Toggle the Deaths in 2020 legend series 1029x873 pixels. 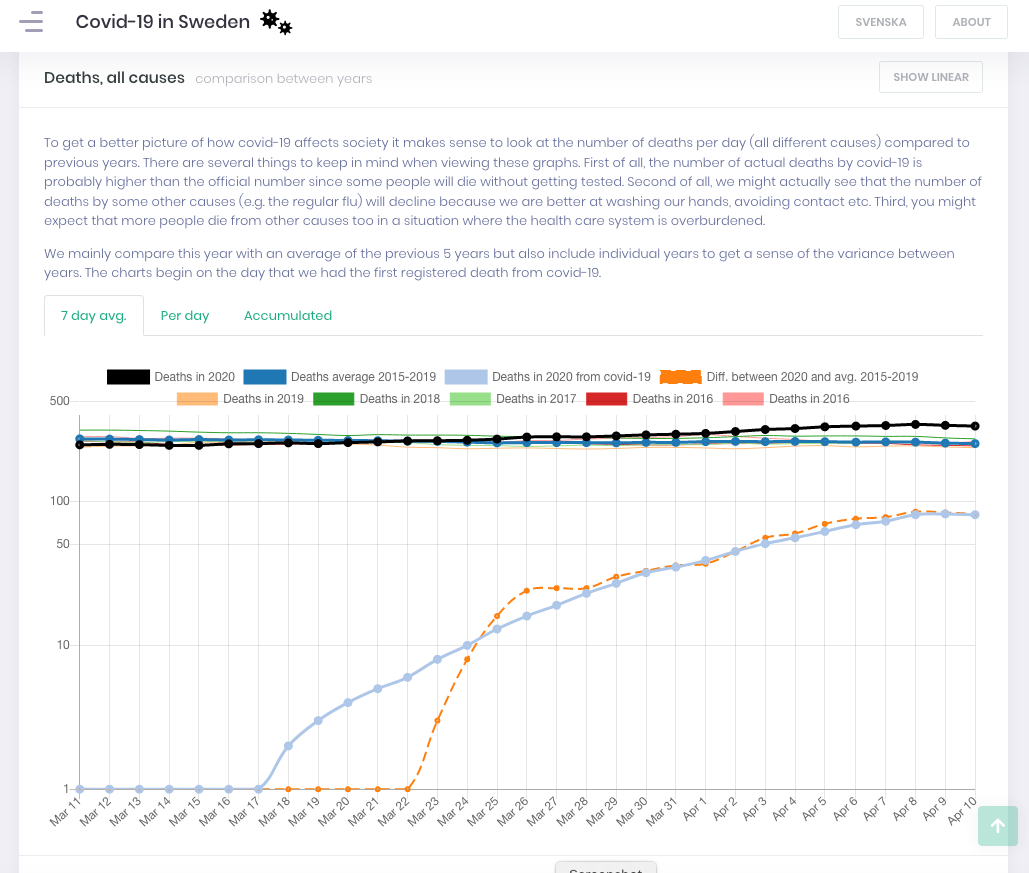pyautogui.click(x=171, y=377)
